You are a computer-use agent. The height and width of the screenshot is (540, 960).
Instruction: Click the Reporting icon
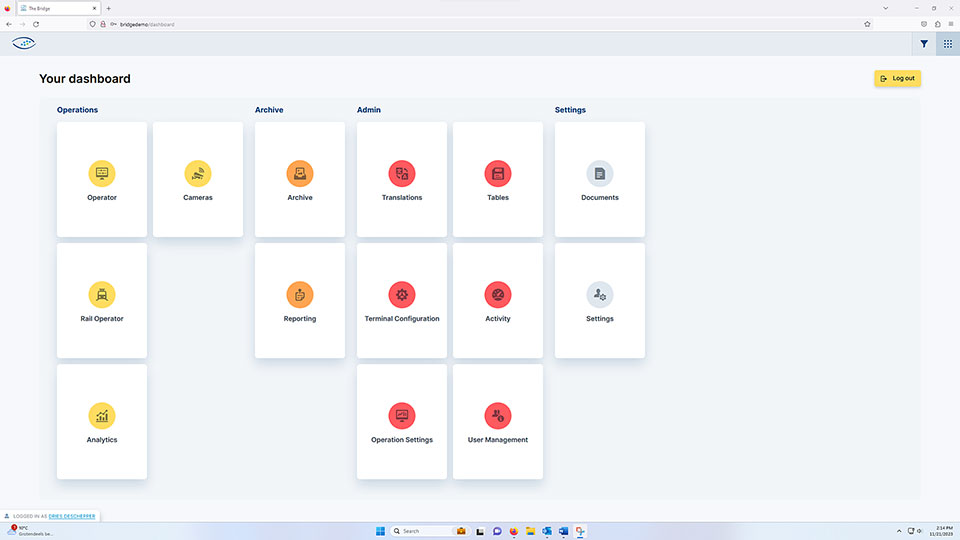point(300,294)
